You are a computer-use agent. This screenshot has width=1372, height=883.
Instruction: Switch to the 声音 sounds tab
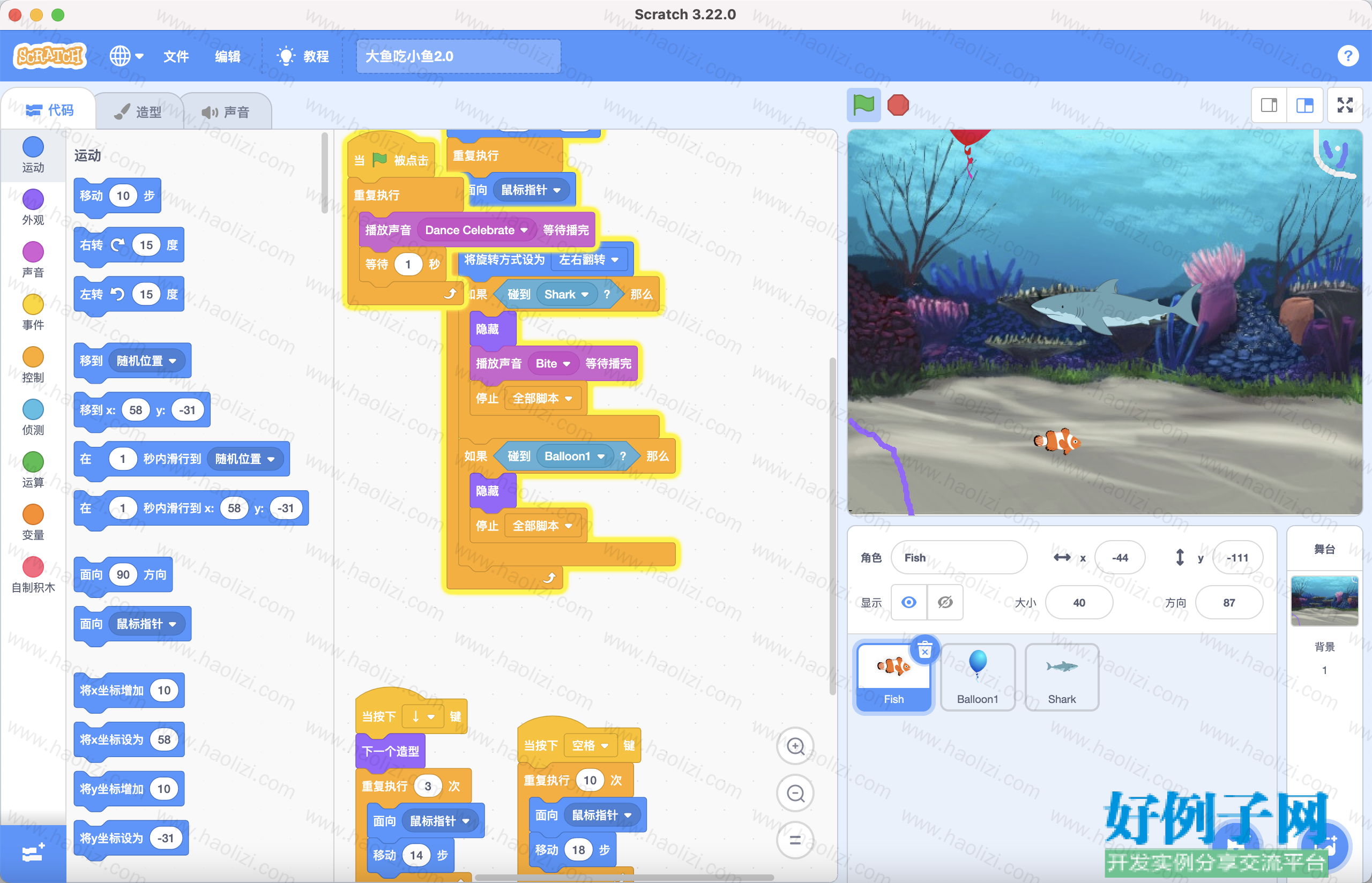tap(226, 111)
